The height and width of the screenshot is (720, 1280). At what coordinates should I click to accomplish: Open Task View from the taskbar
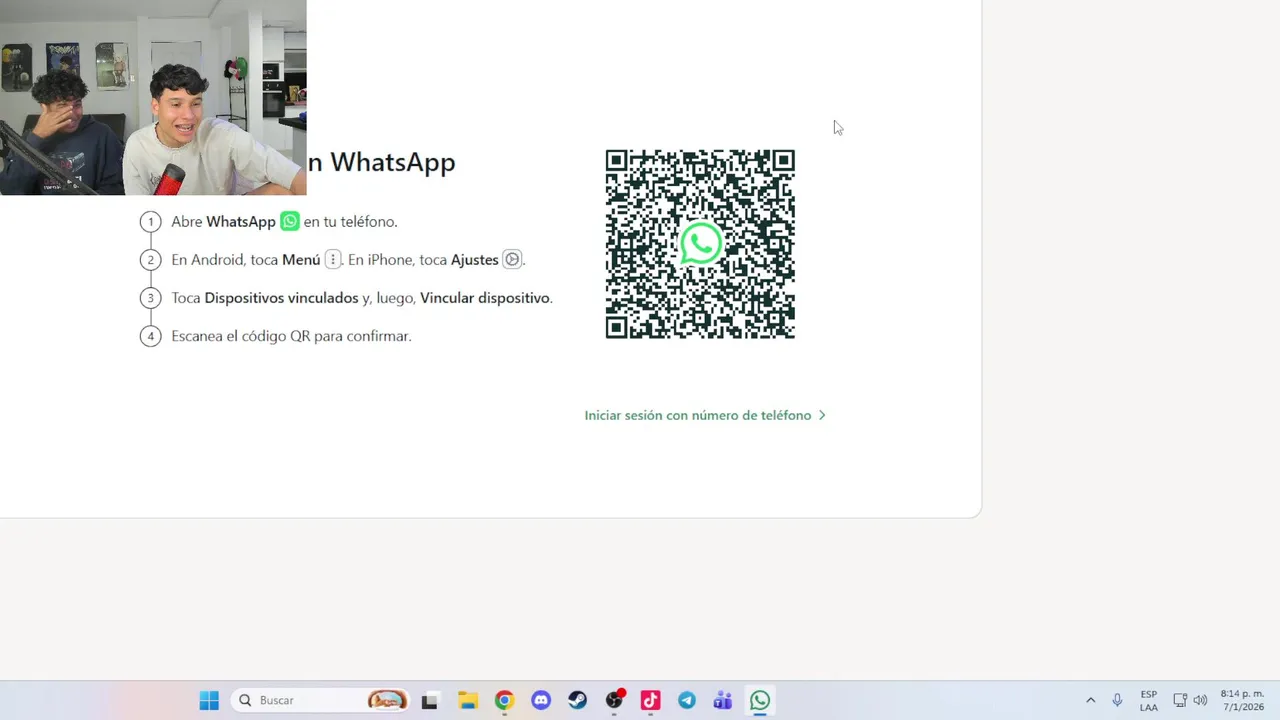coord(429,701)
